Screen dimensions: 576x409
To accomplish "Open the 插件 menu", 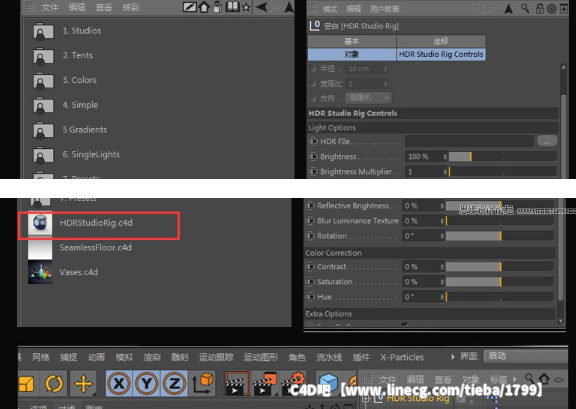I will click(361, 357).
